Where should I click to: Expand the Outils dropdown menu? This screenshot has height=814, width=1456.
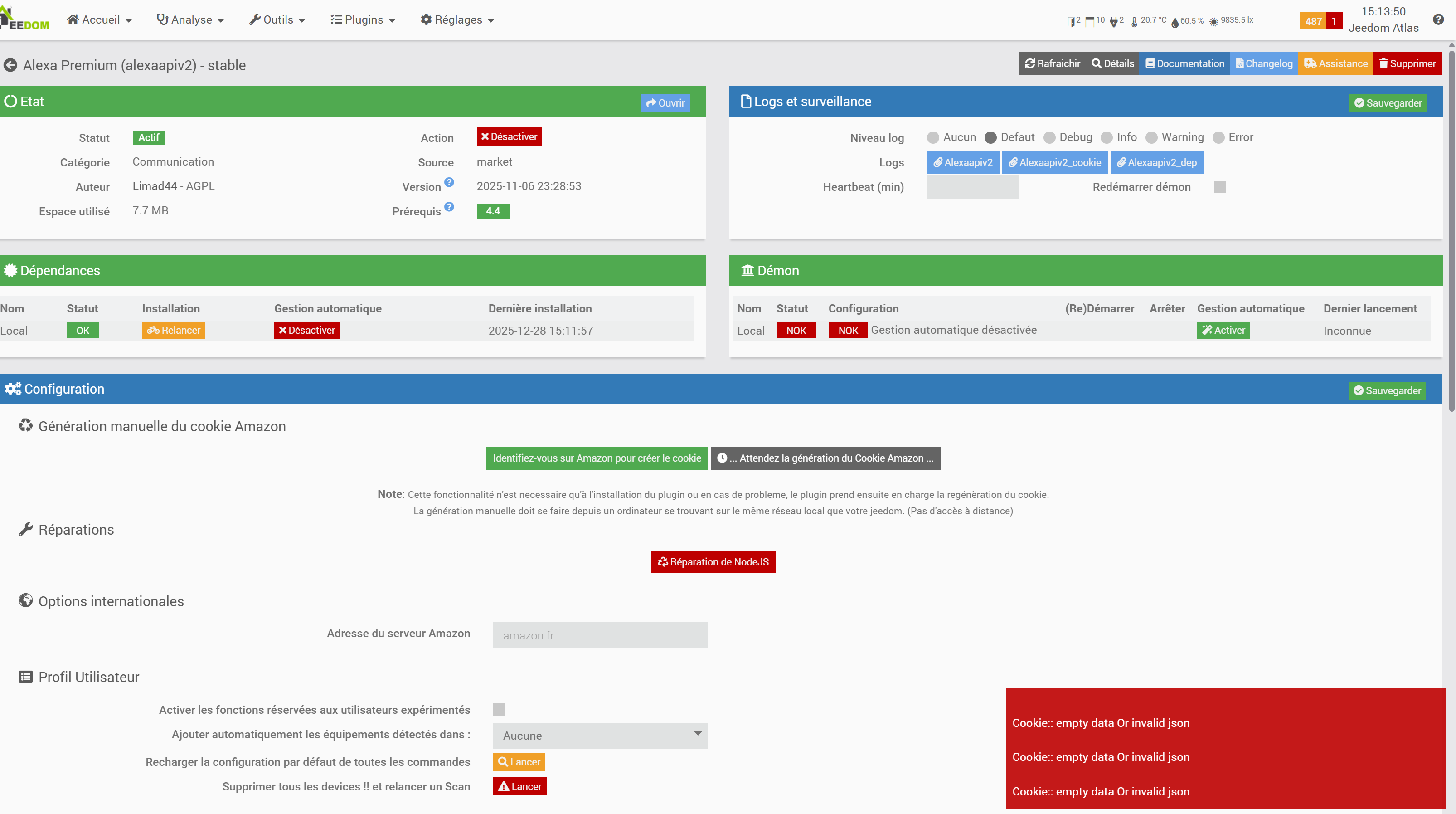click(277, 20)
